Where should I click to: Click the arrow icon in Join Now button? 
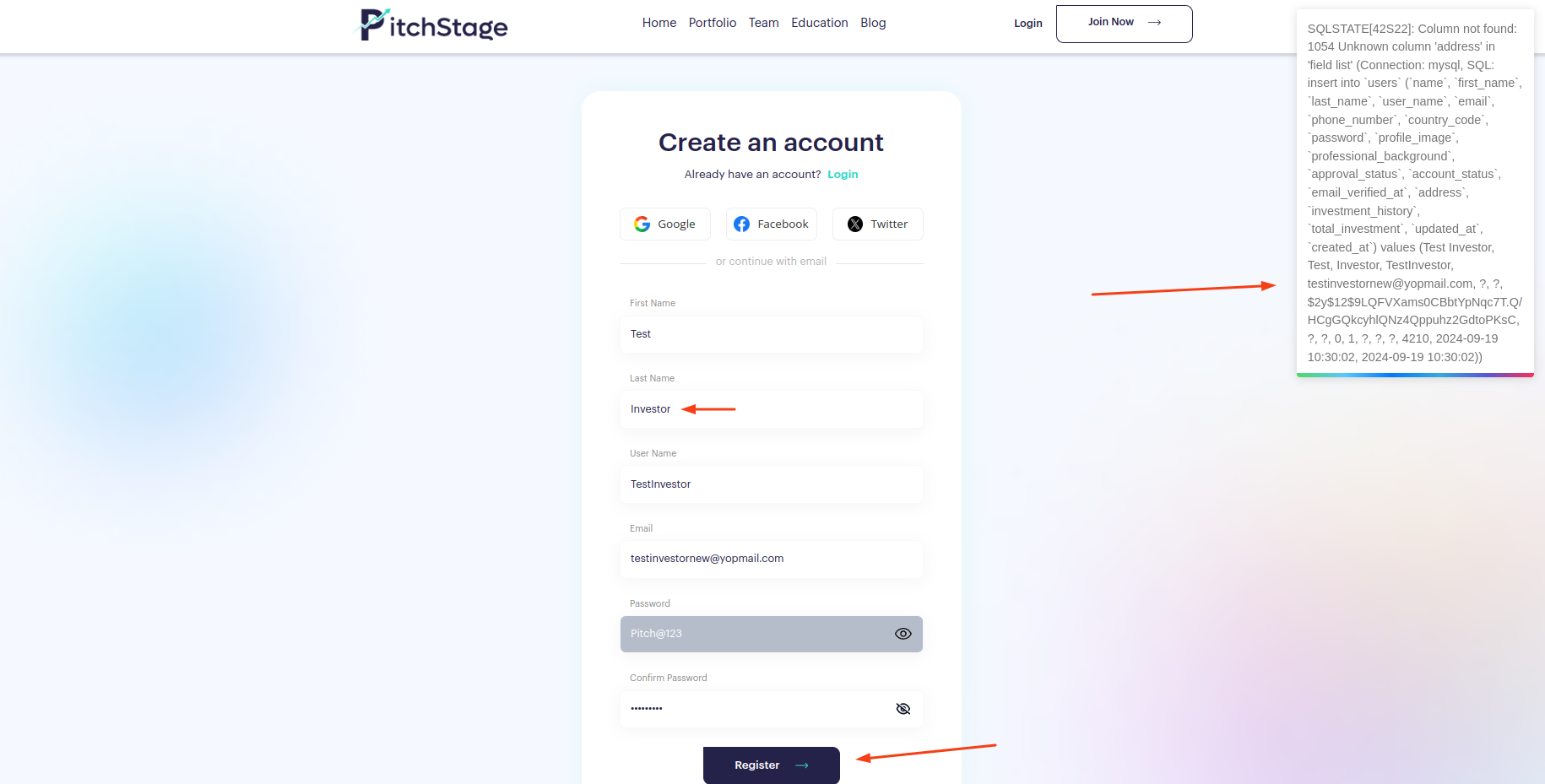tap(1154, 23)
